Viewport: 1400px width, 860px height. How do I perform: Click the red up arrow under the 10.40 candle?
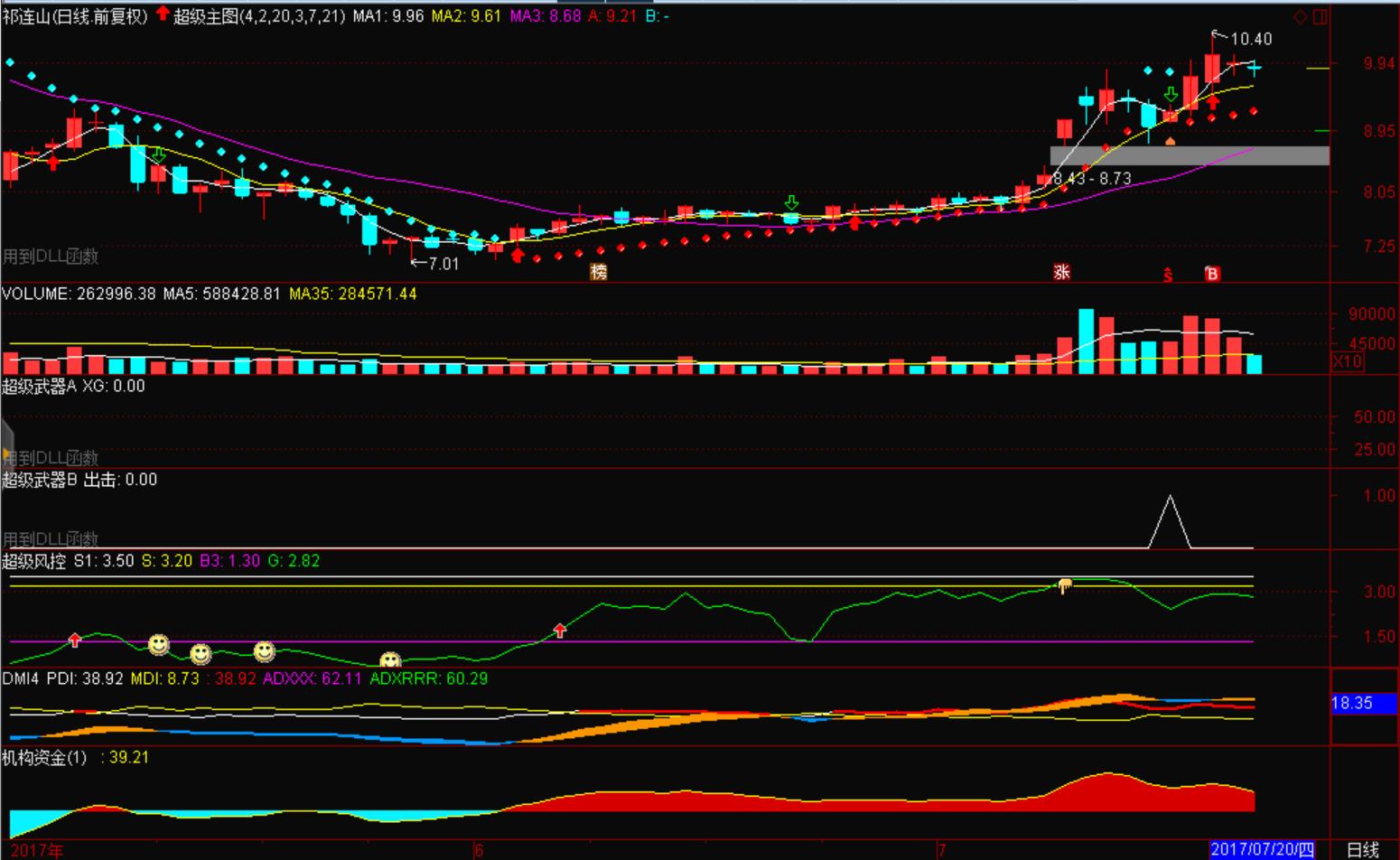coord(1213,101)
